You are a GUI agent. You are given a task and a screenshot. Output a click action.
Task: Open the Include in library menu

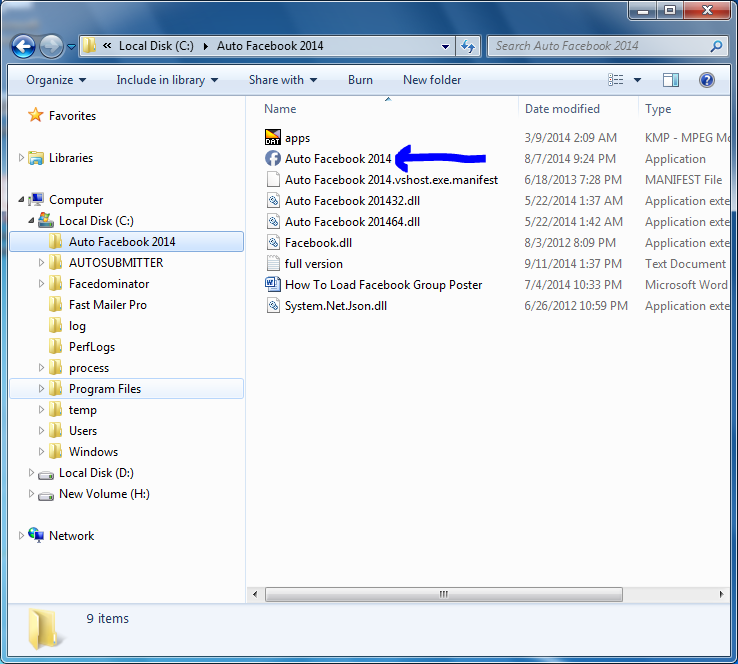point(167,80)
